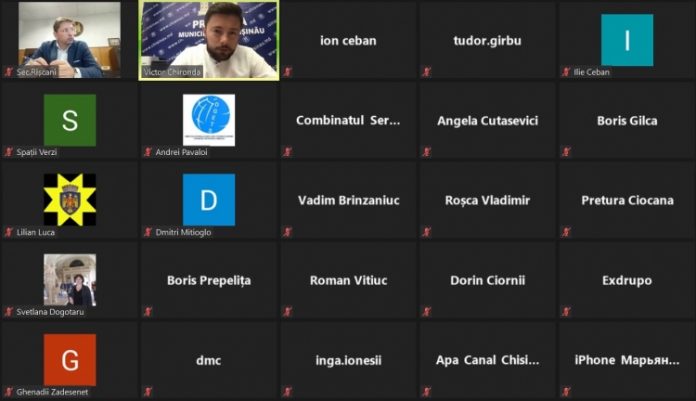
Task: Click the orange G avatar of Ghenadii Zadesenet
Action: pos(70,360)
